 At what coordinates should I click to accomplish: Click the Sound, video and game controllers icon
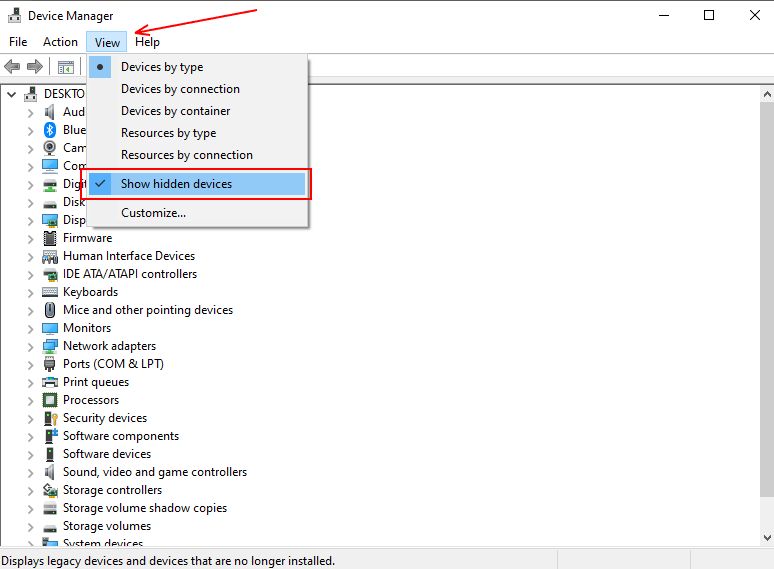49,472
